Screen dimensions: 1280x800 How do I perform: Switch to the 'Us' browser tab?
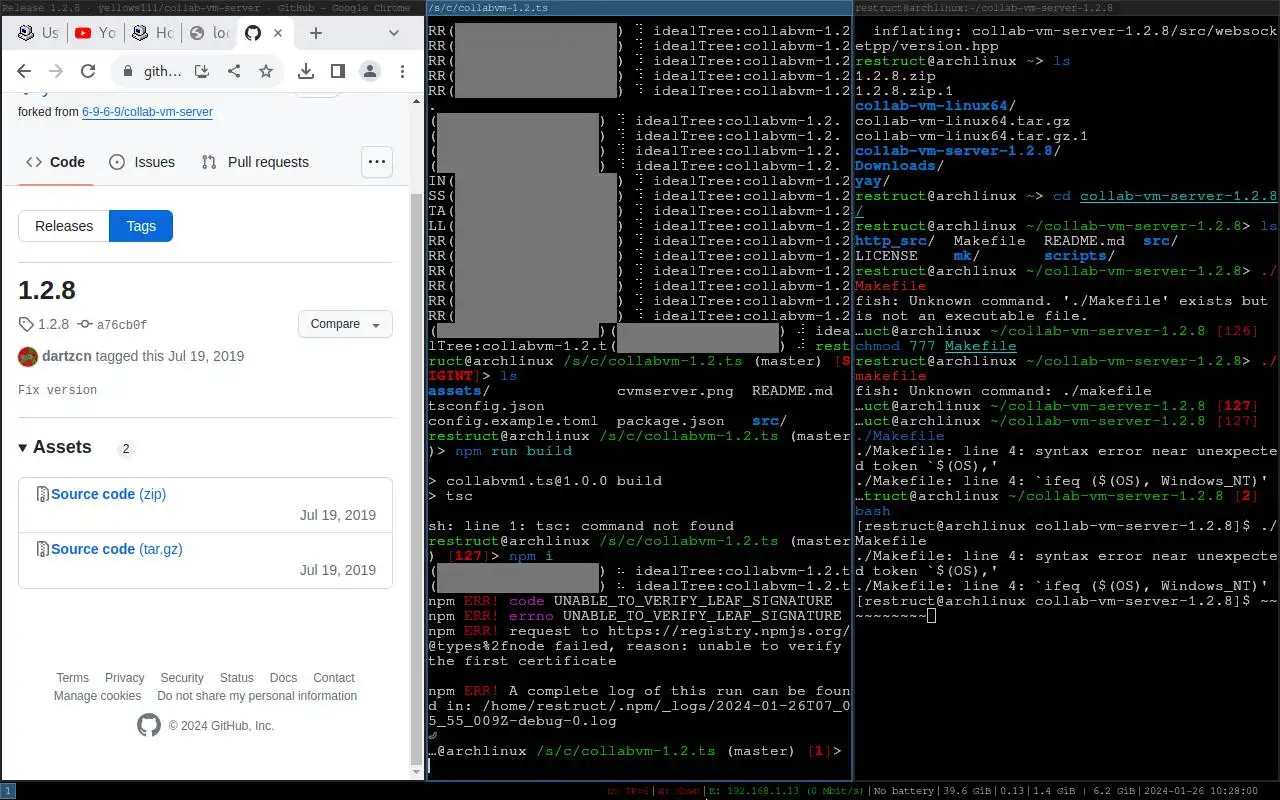coord(39,33)
